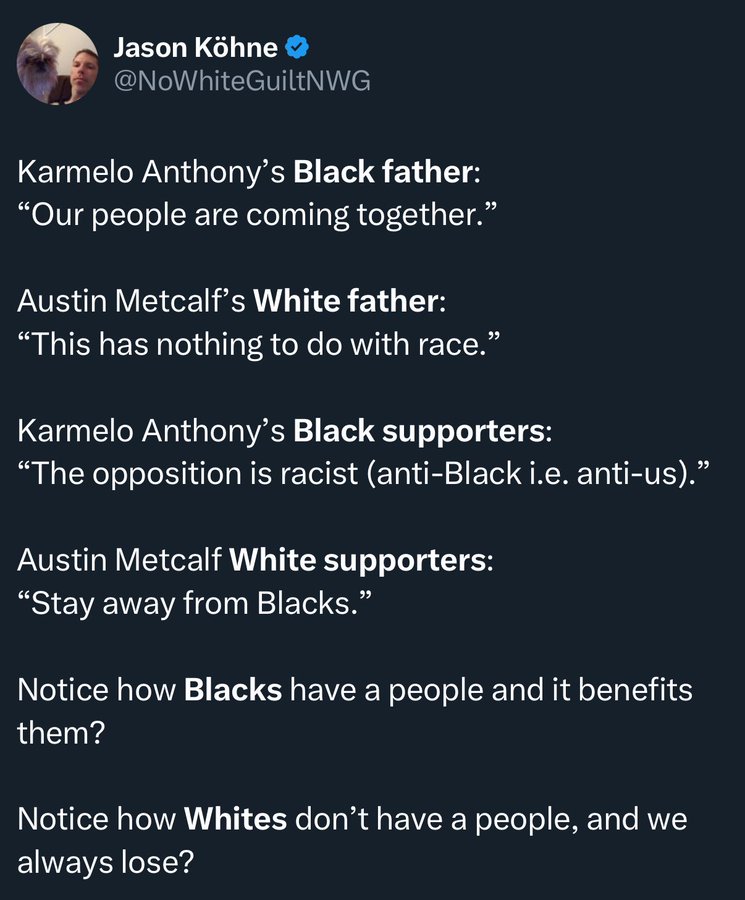Click the bold text "White supporters"
This screenshot has width=745, height=900.
click(x=358, y=560)
